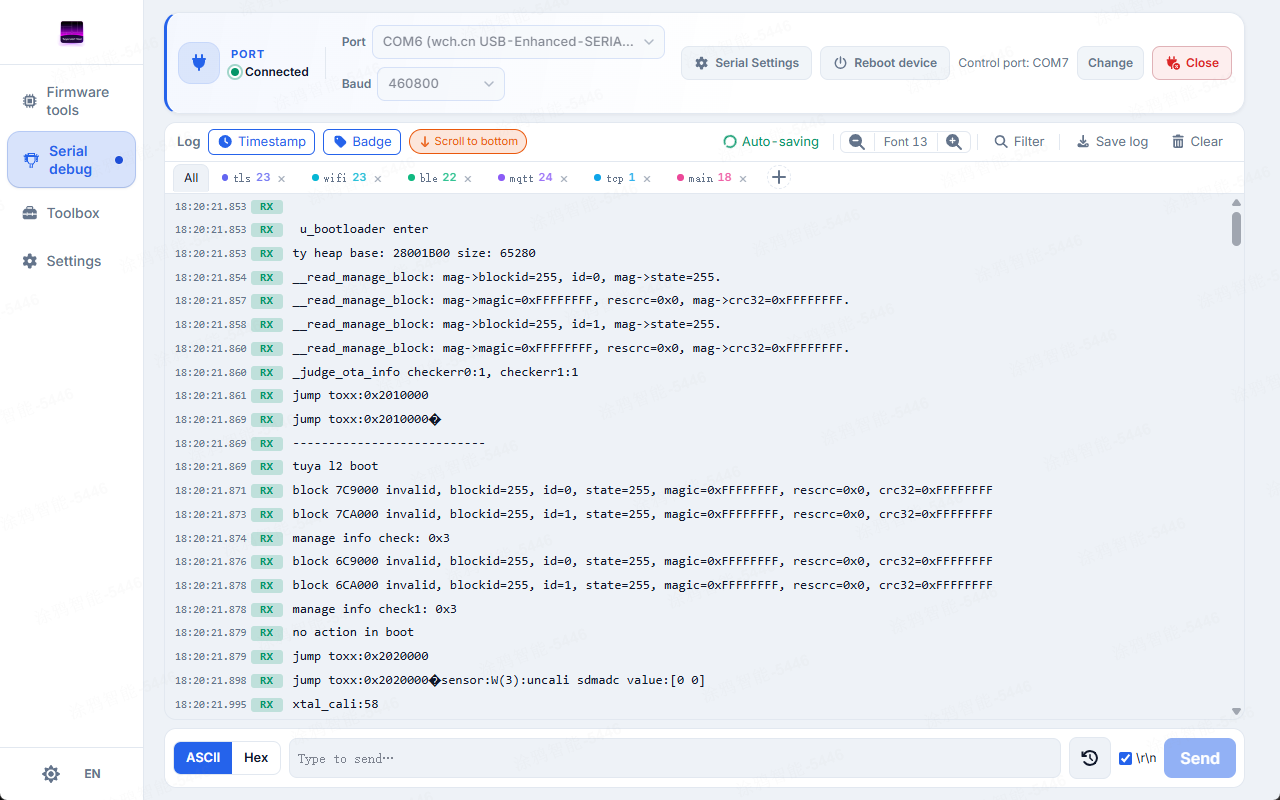Switch to the ble filter tab
Viewport: 1280px width, 800px height.
[432, 178]
